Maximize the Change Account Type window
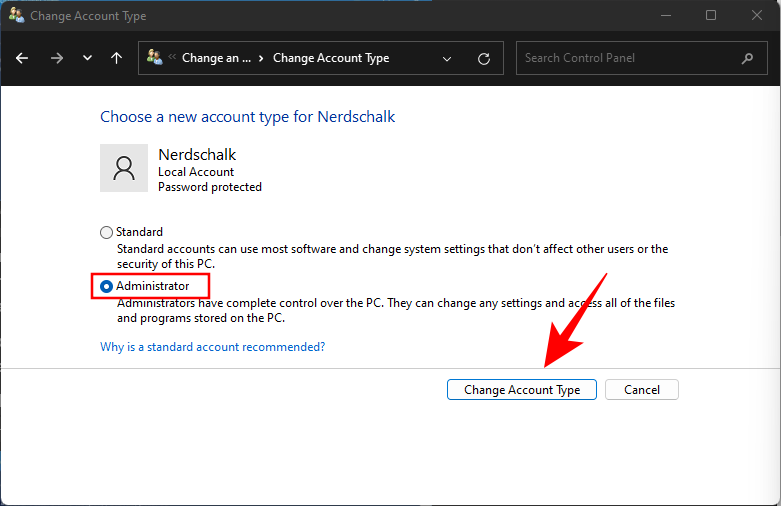 (x=711, y=15)
